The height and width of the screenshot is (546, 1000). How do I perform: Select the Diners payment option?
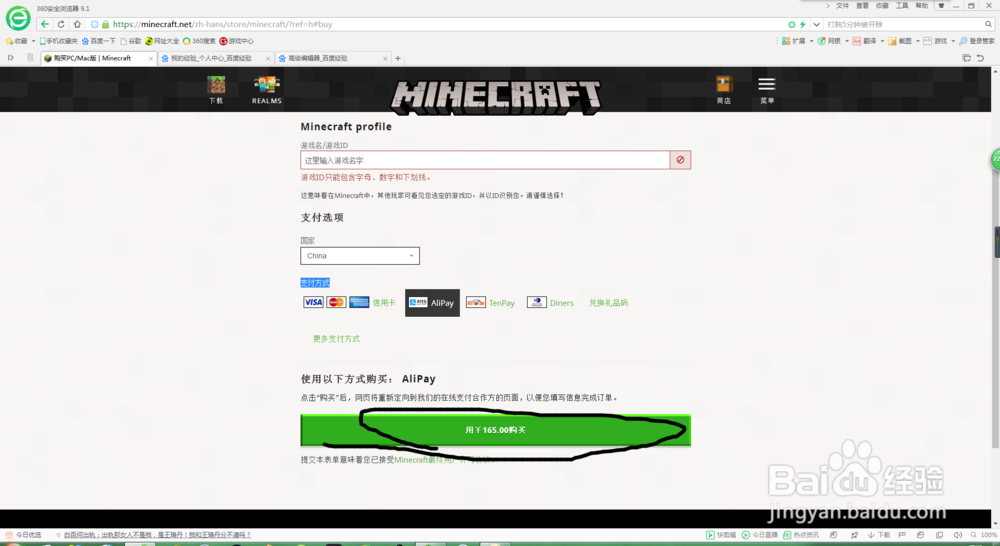[550, 303]
